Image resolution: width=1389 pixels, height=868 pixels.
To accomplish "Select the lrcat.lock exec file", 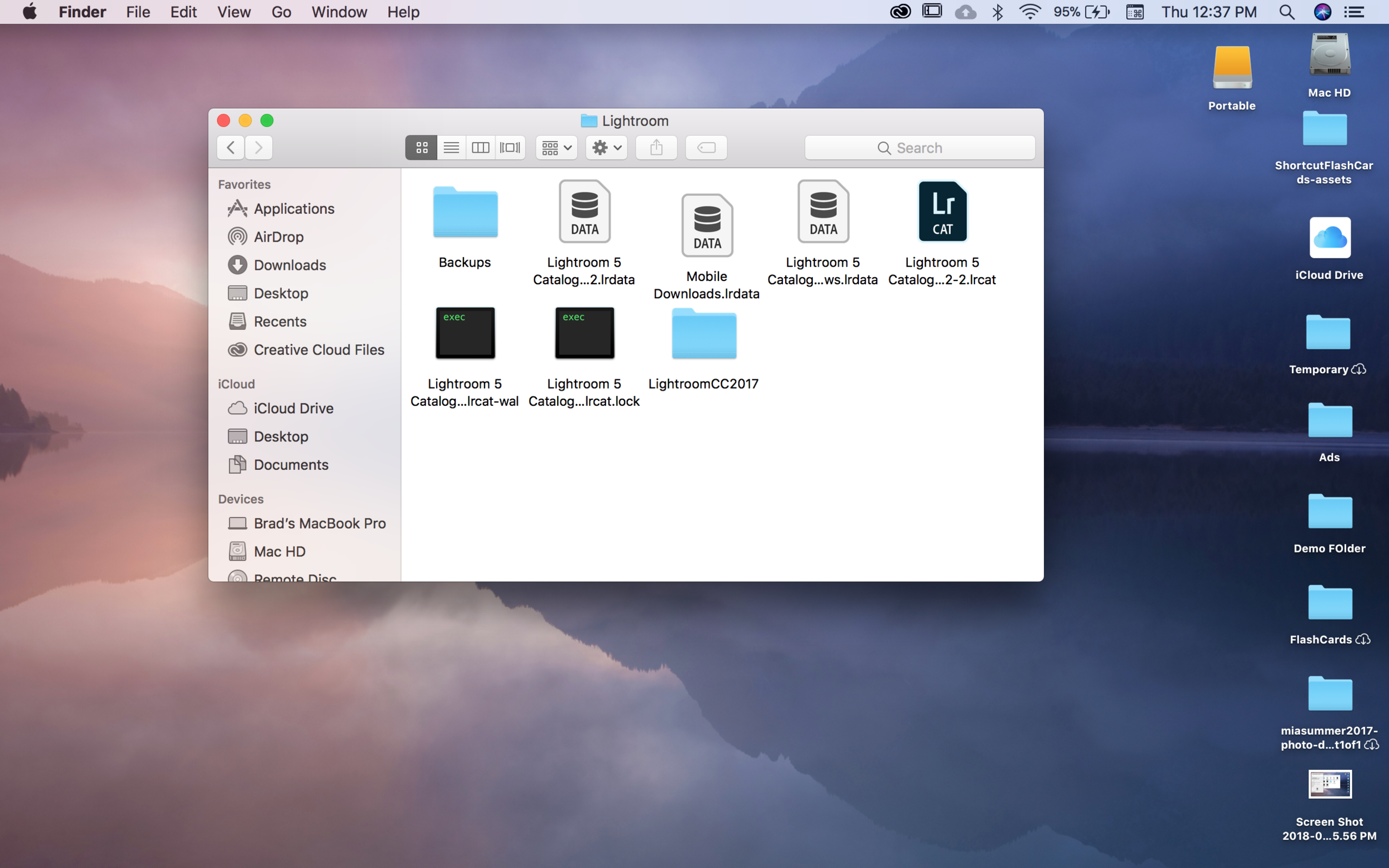I will [584, 334].
